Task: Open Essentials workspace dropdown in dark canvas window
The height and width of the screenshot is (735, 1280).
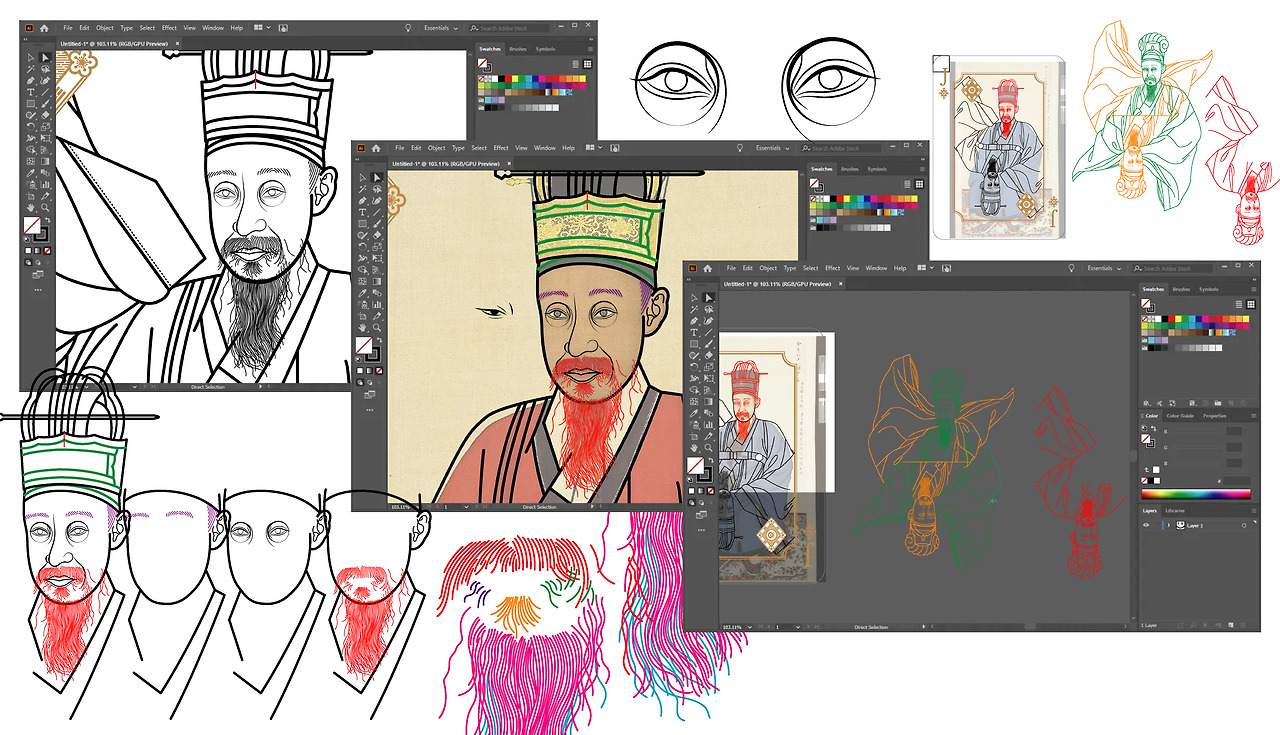Action: (1104, 268)
